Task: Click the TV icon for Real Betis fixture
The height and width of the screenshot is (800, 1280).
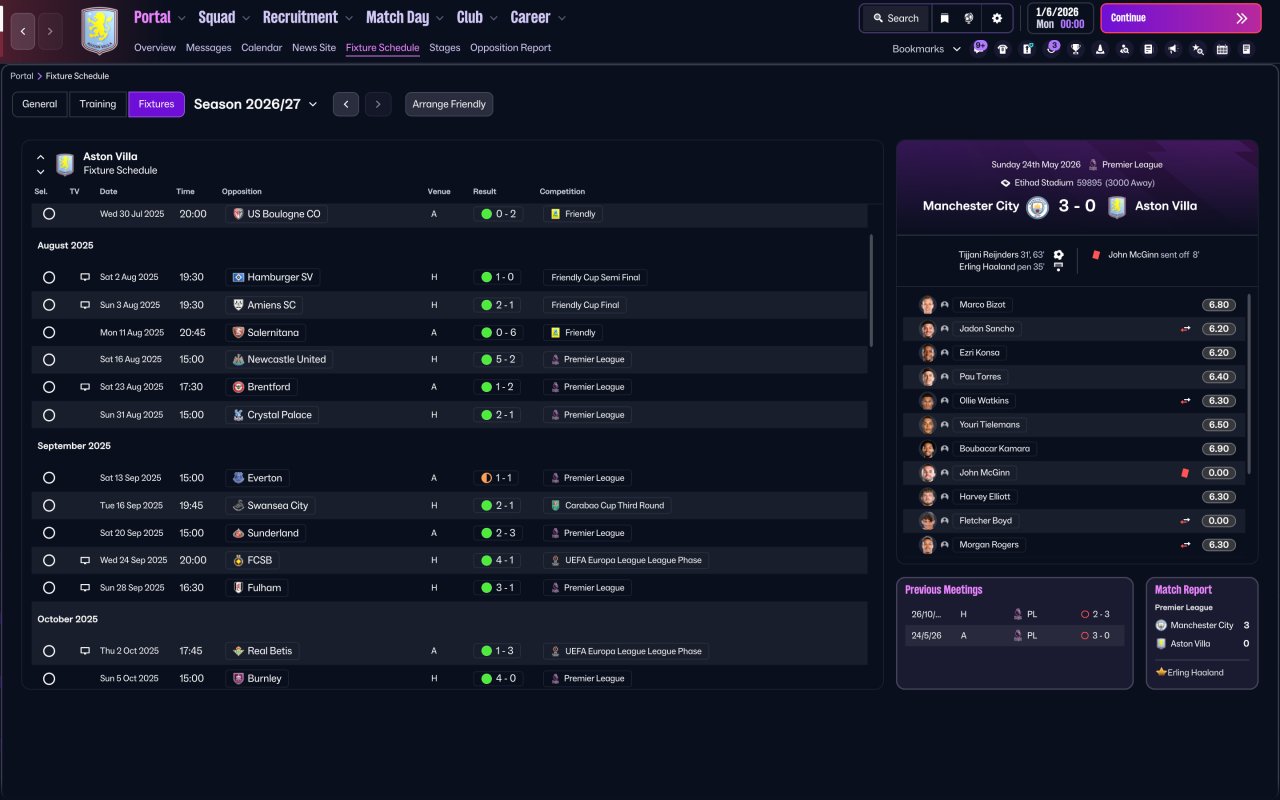Action: pos(85,651)
